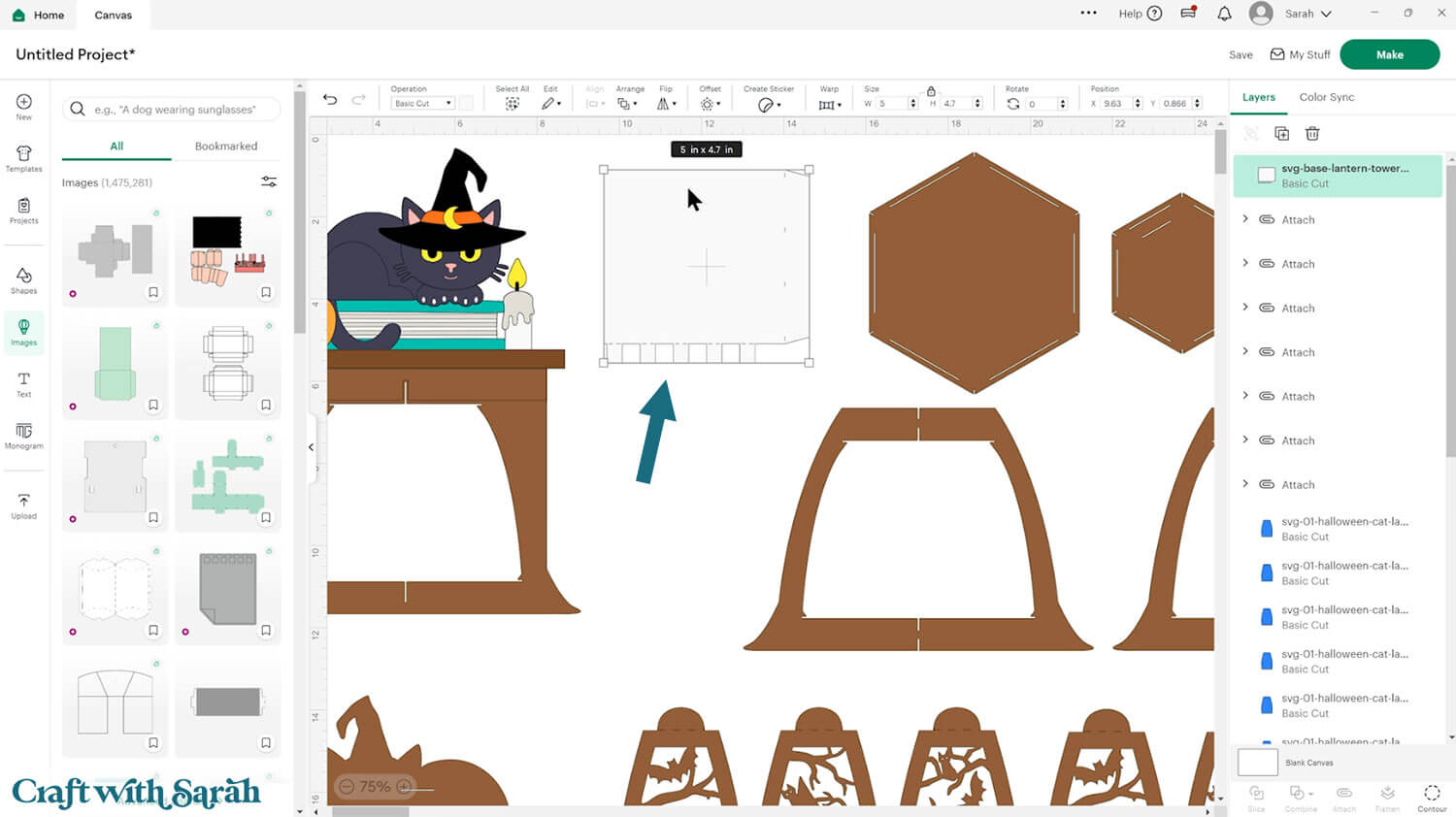The height and width of the screenshot is (817, 1456).
Task: Open the Templates panel
Action: click(x=24, y=159)
